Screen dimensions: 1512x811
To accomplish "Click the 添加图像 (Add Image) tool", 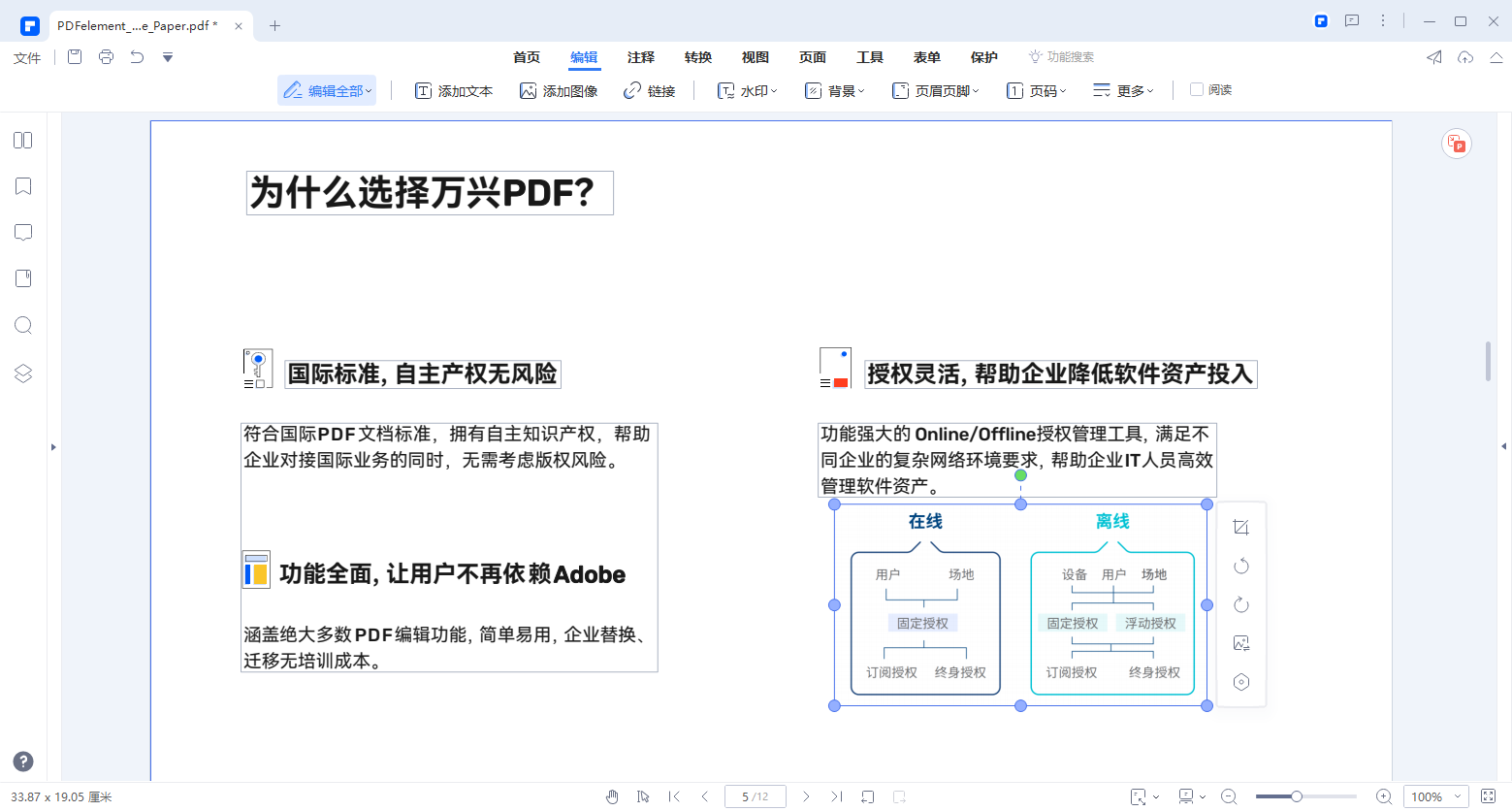I will (559, 89).
